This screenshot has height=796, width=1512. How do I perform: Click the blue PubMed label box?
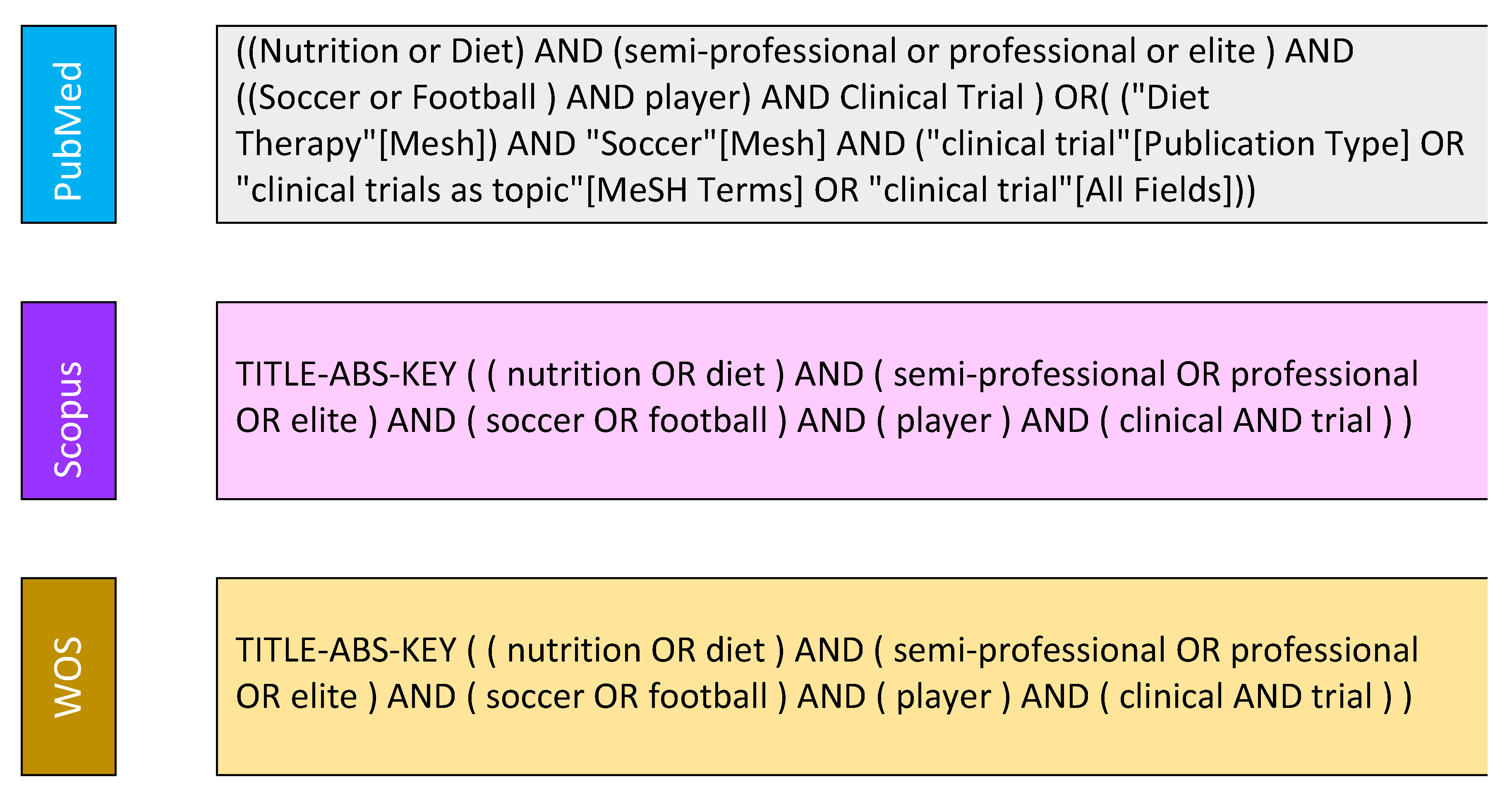tap(69, 124)
